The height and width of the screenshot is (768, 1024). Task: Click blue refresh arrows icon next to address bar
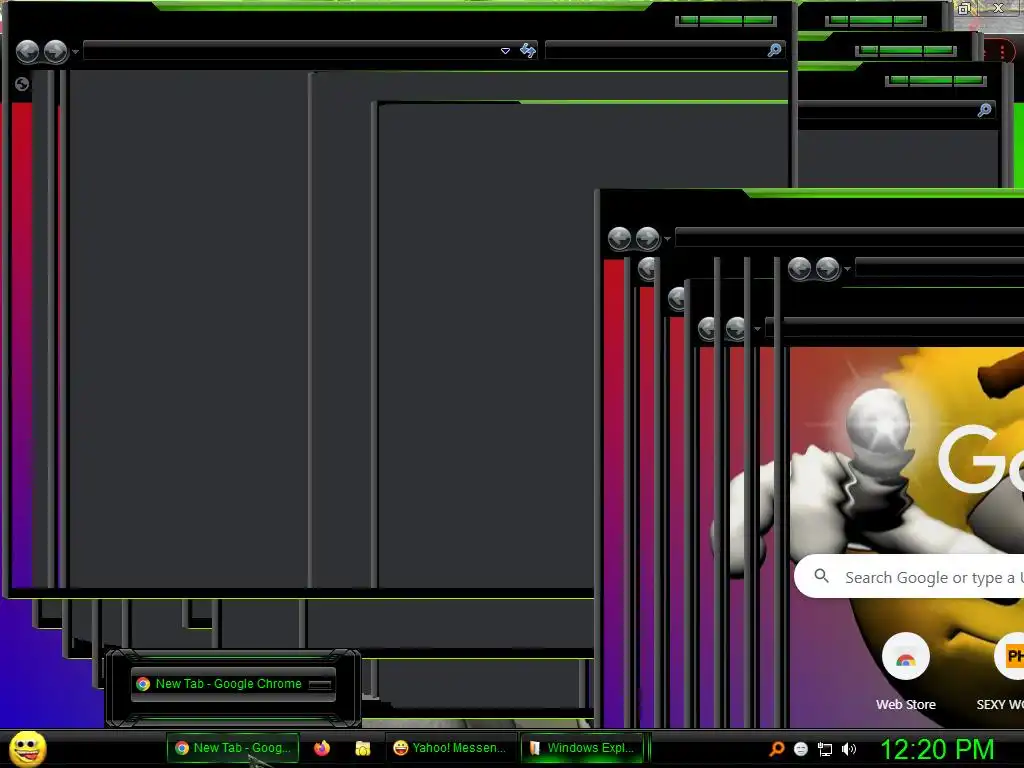[x=528, y=50]
